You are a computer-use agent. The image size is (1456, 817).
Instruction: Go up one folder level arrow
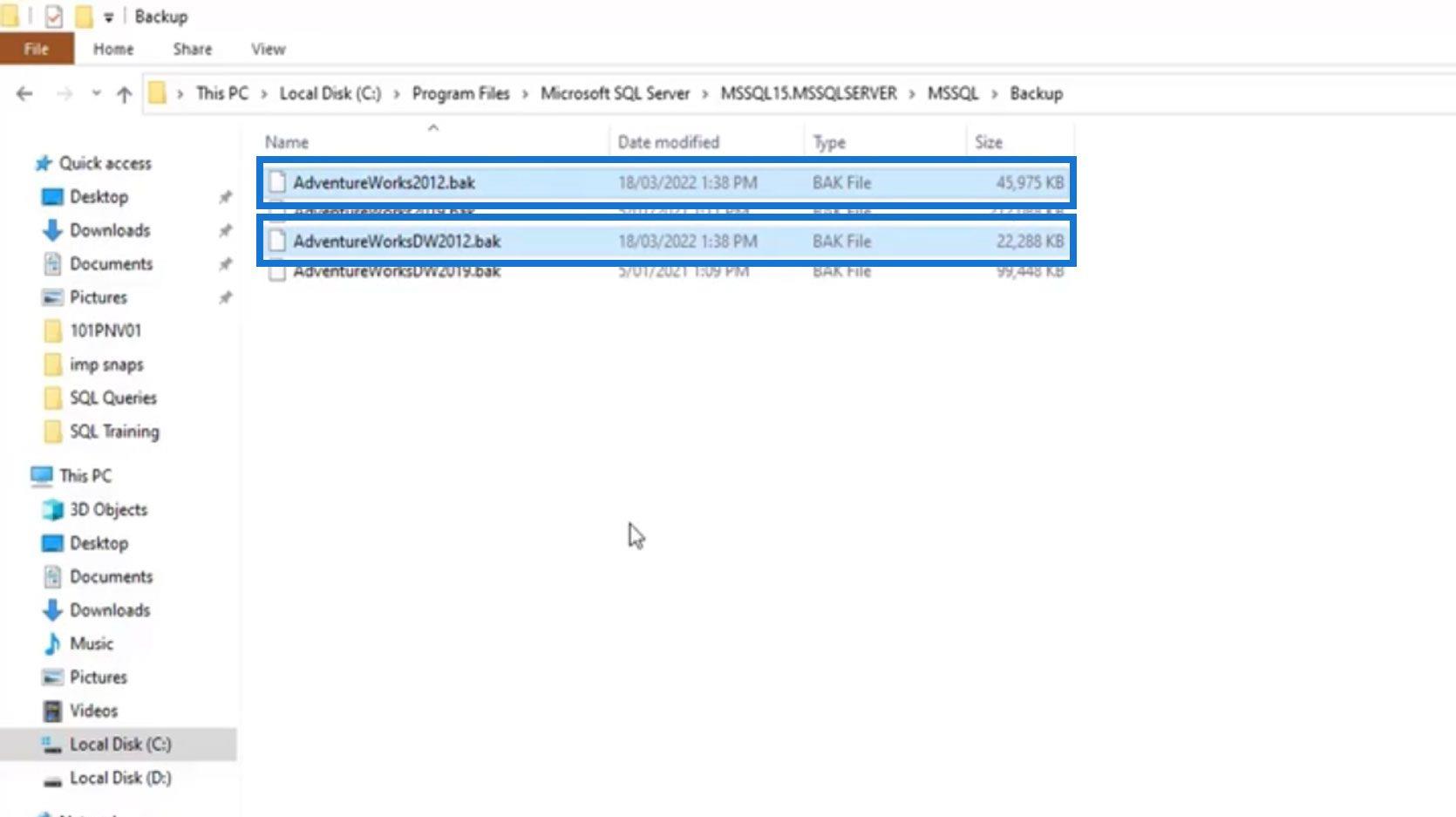pyautogui.click(x=124, y=94)
